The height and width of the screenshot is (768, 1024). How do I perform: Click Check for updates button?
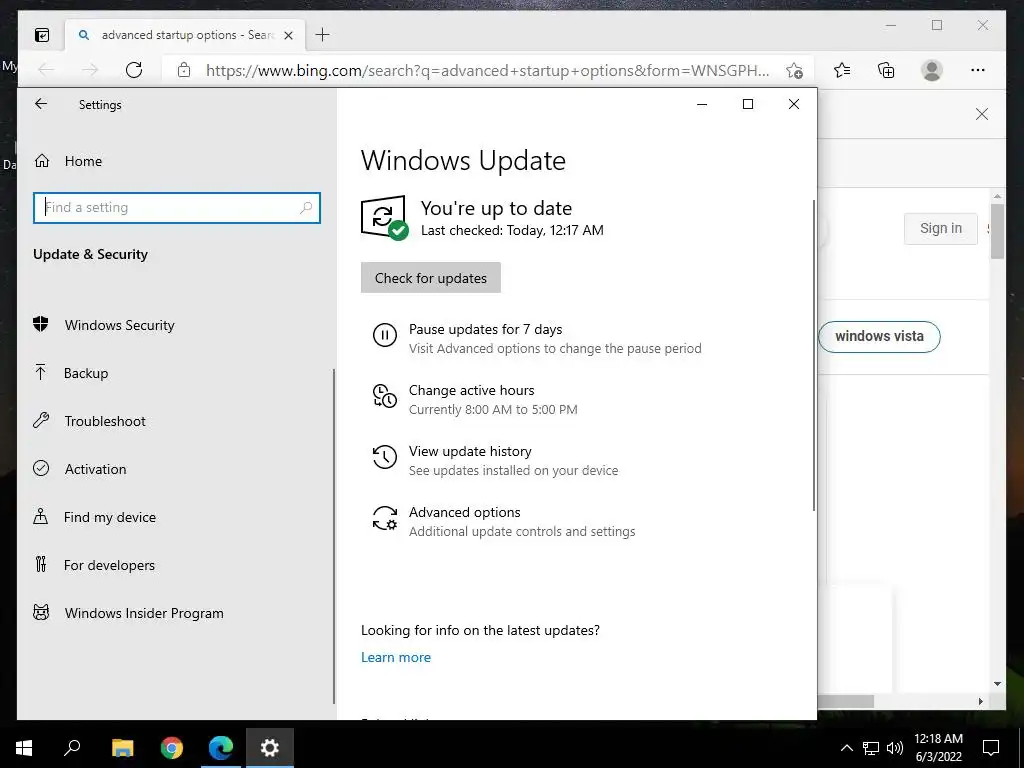[x=431, y=278]
